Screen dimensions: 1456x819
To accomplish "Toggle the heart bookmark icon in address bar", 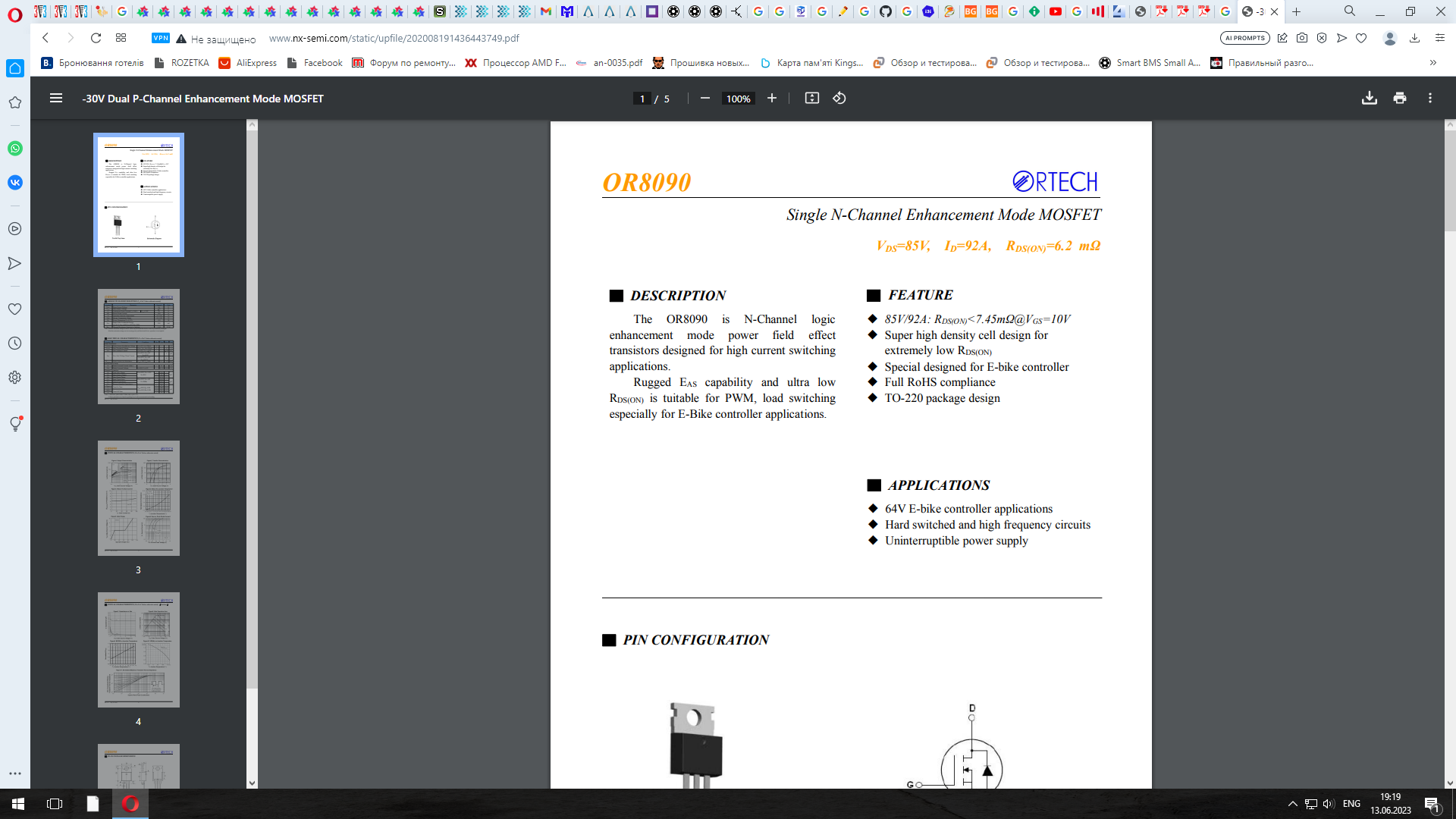I will click(x=1362, y=38).
